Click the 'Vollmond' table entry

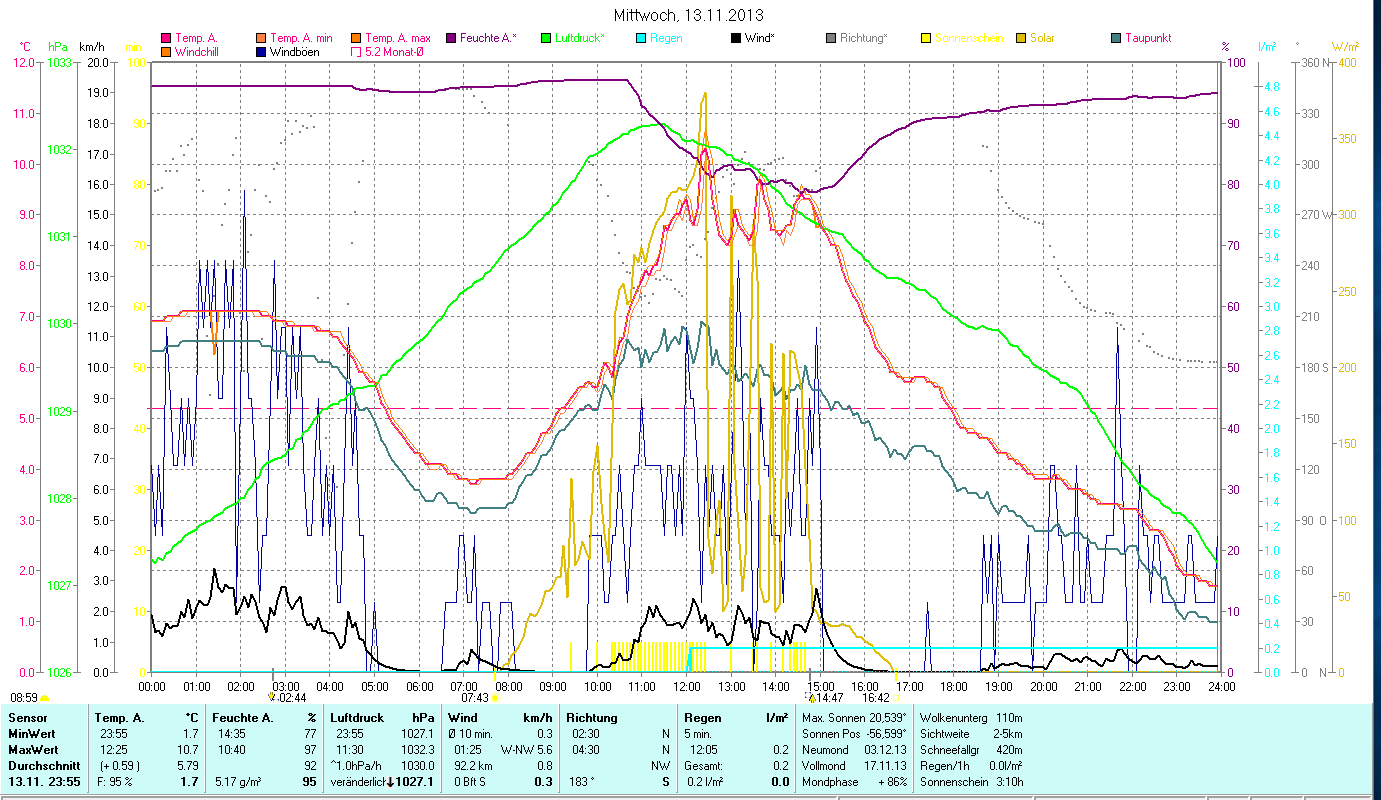(824, 766)
